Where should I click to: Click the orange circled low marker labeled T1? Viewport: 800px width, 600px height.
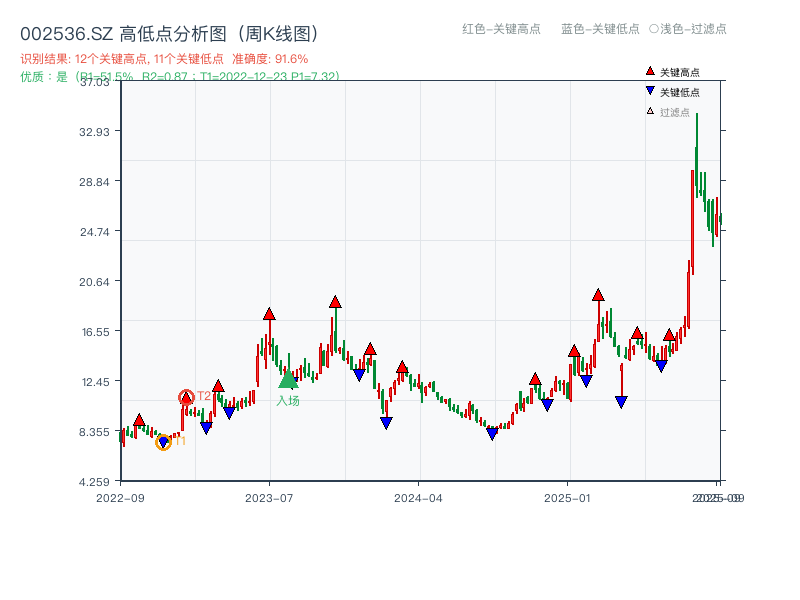(163, 442)
